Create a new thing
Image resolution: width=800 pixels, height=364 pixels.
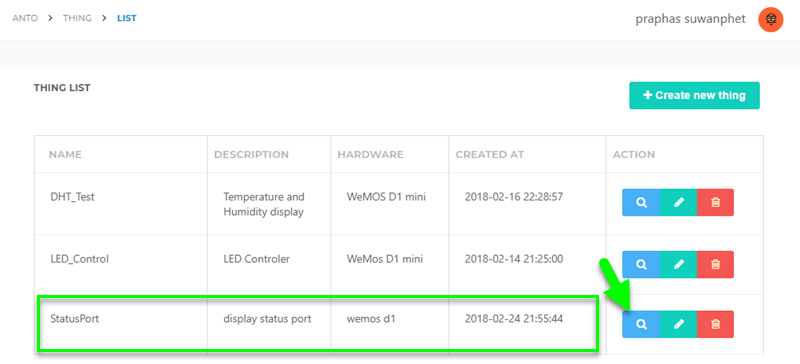[694, 95]
